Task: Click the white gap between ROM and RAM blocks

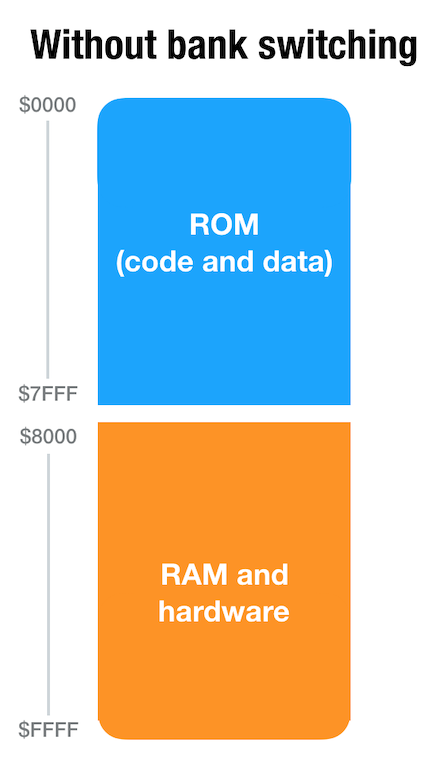Action: pos(224,413)
